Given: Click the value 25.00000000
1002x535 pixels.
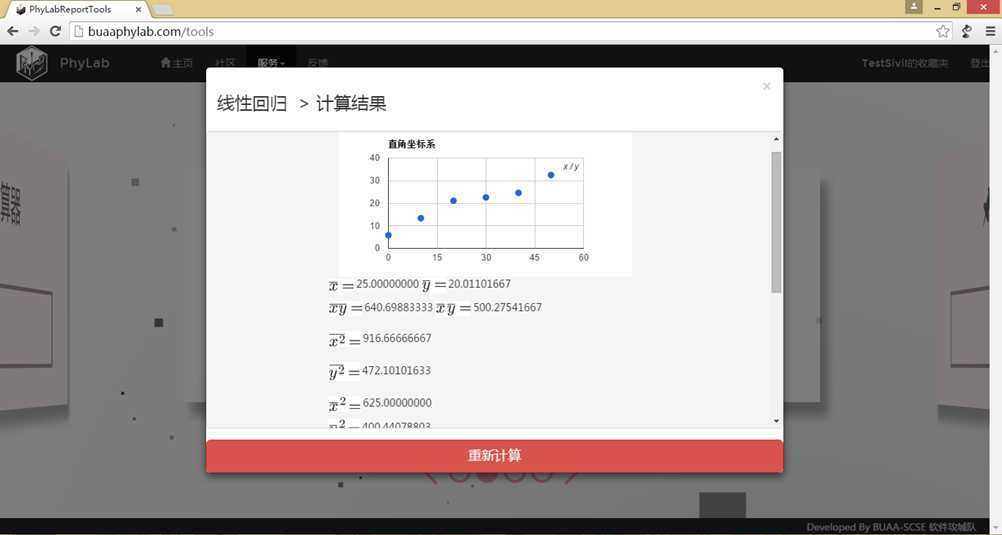Looking at the screenshot, I should pos(387,284).
